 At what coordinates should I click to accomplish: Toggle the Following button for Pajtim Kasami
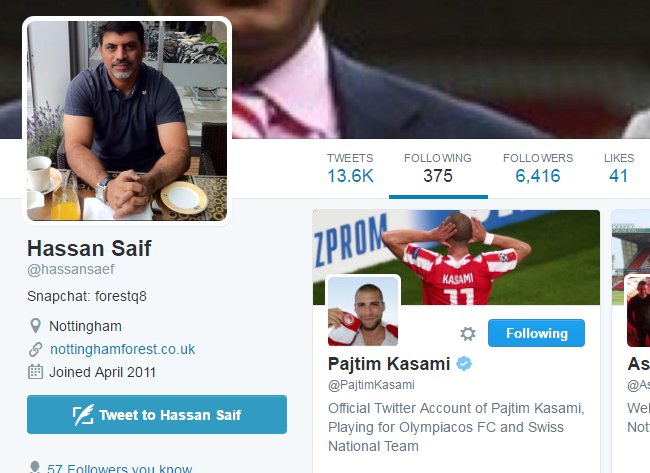tap(536, 333)
